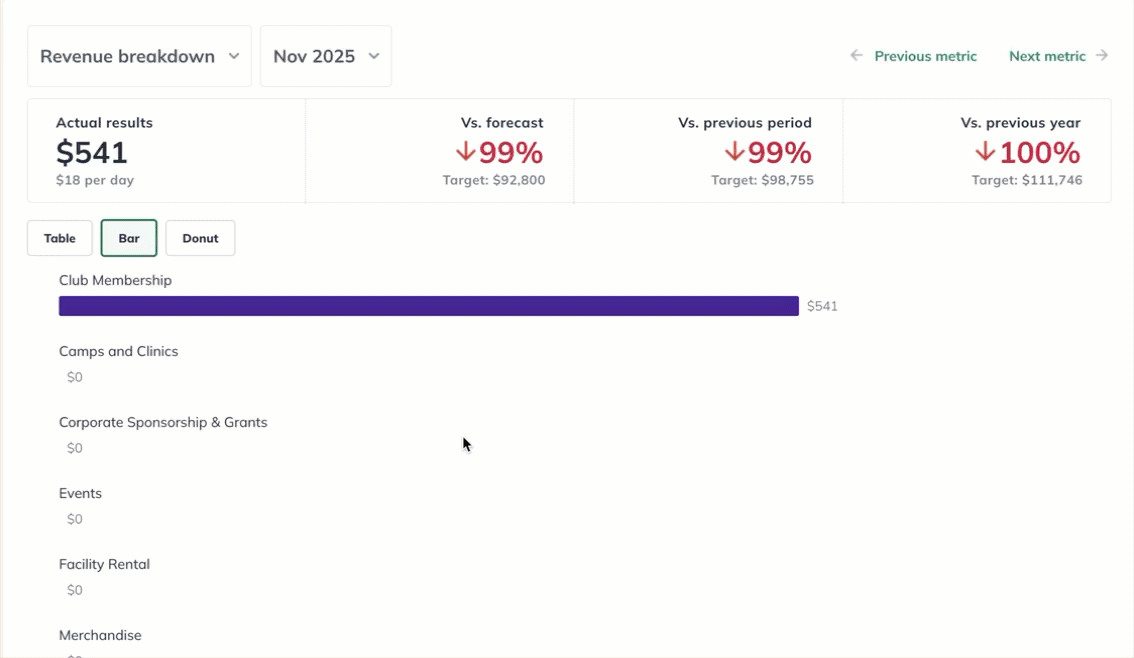Open the Revenue breakdown metric selector
The image size is (1134, 658).
pos(139,56)
